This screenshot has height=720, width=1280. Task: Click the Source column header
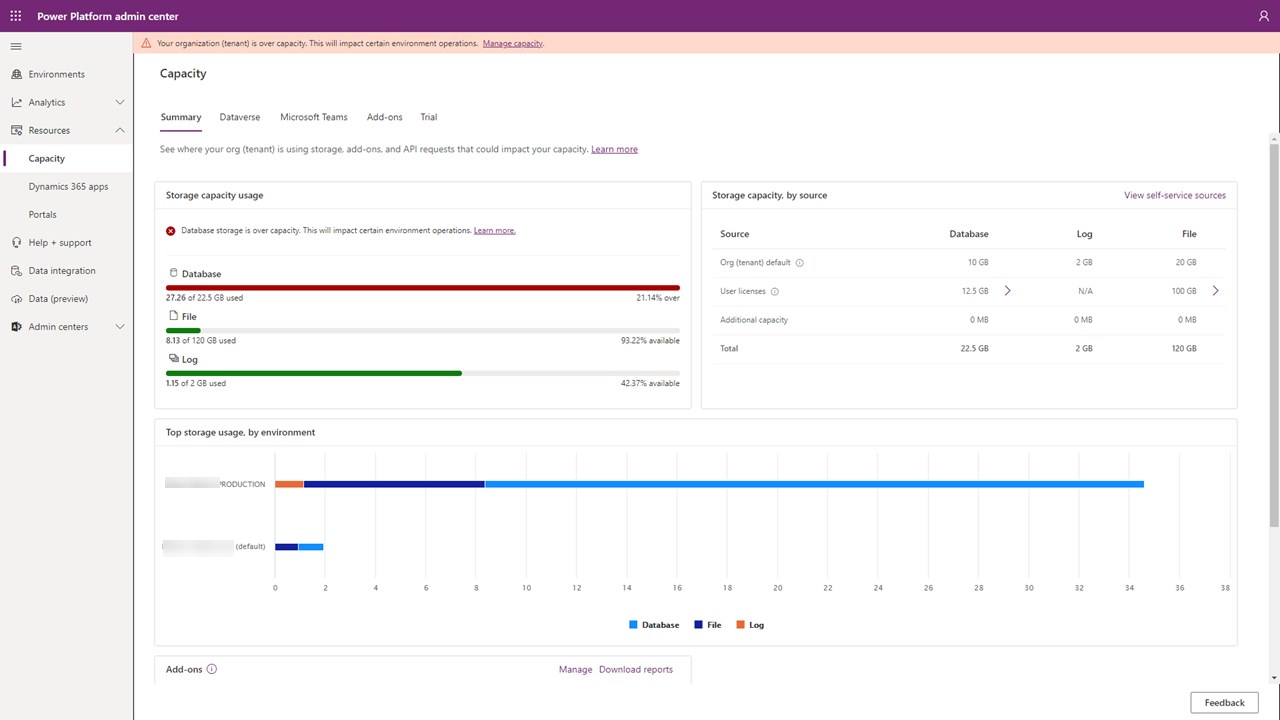pyautogui.click(x=735, y=234)
